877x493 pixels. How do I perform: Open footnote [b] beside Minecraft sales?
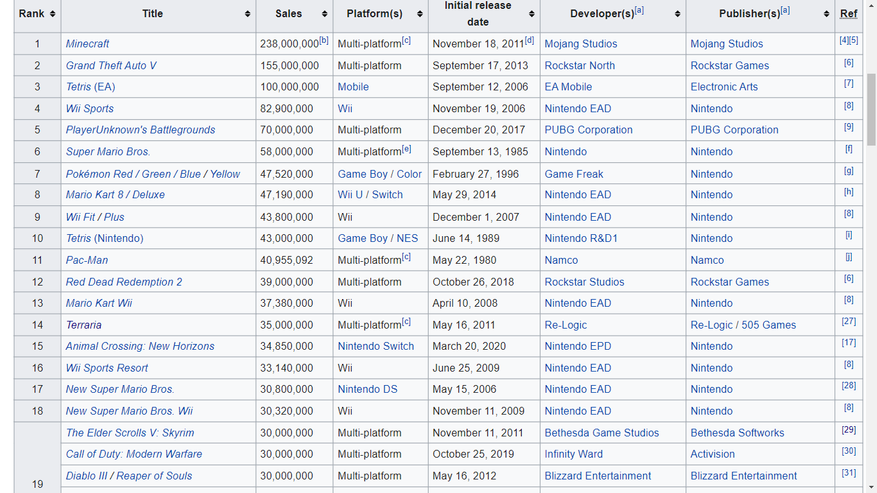324,41
